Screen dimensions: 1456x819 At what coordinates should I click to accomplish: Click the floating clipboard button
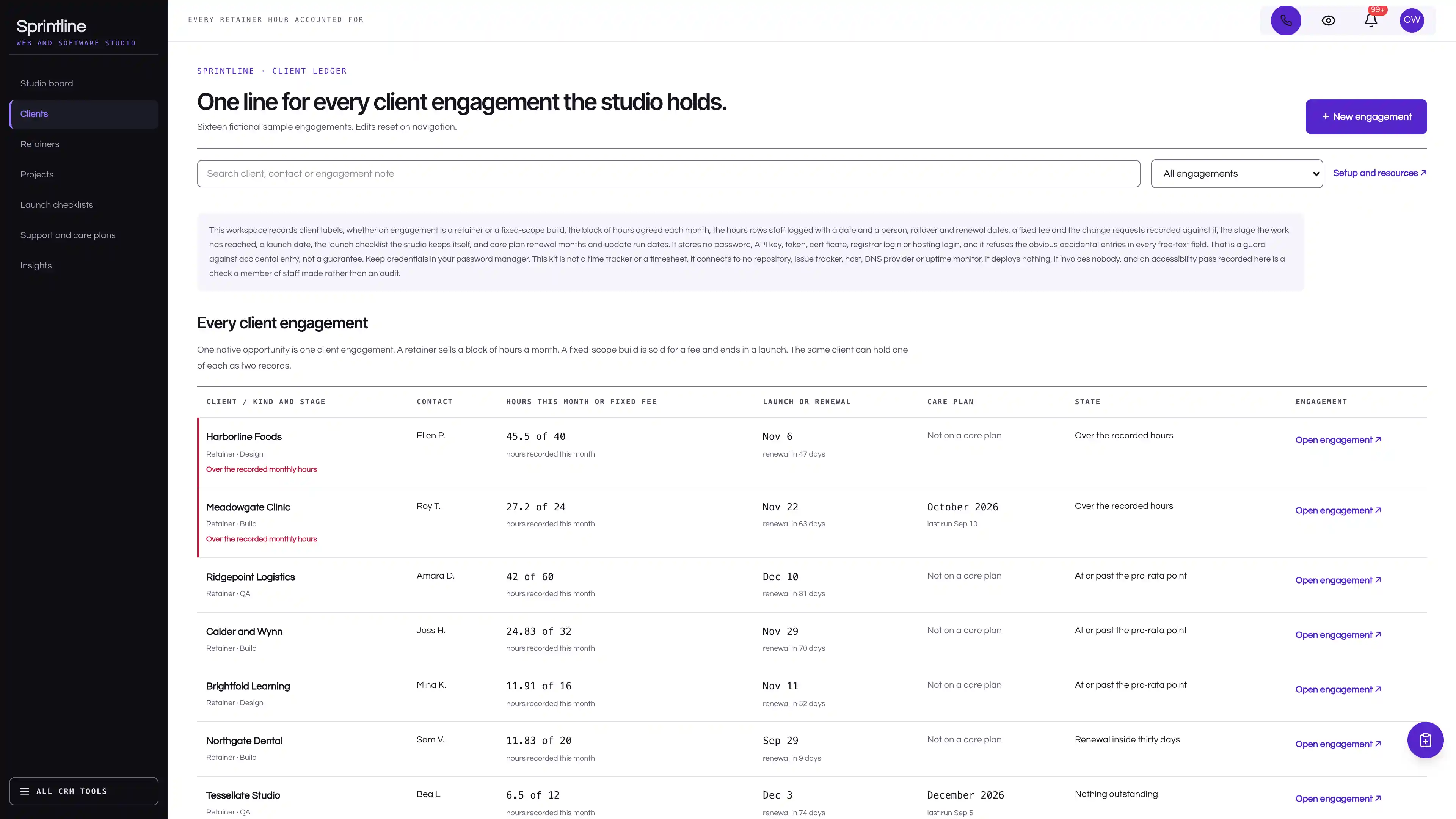(1426, 740)
